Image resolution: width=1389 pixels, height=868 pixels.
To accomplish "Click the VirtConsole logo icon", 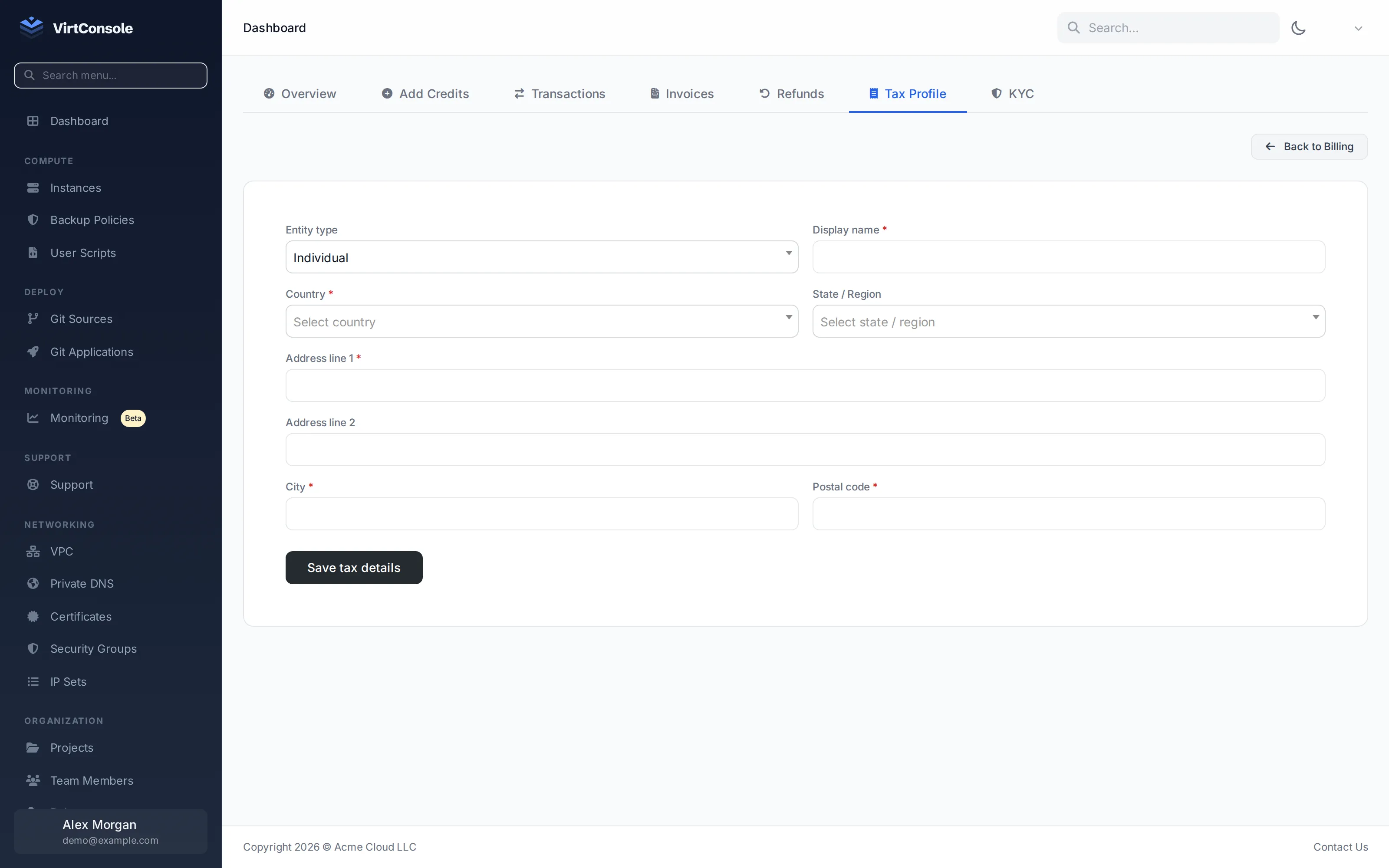I will [32, 27].
